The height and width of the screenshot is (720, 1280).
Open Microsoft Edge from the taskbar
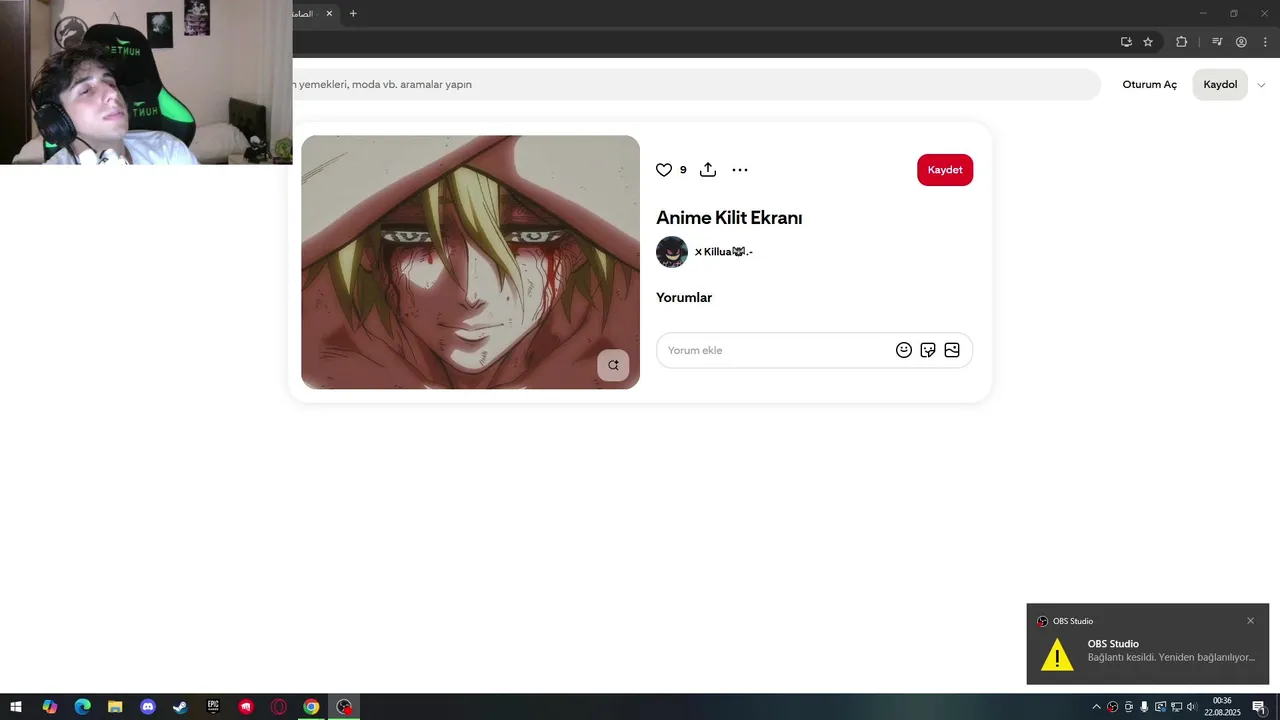pyautogui.click(x=82, y=707)
